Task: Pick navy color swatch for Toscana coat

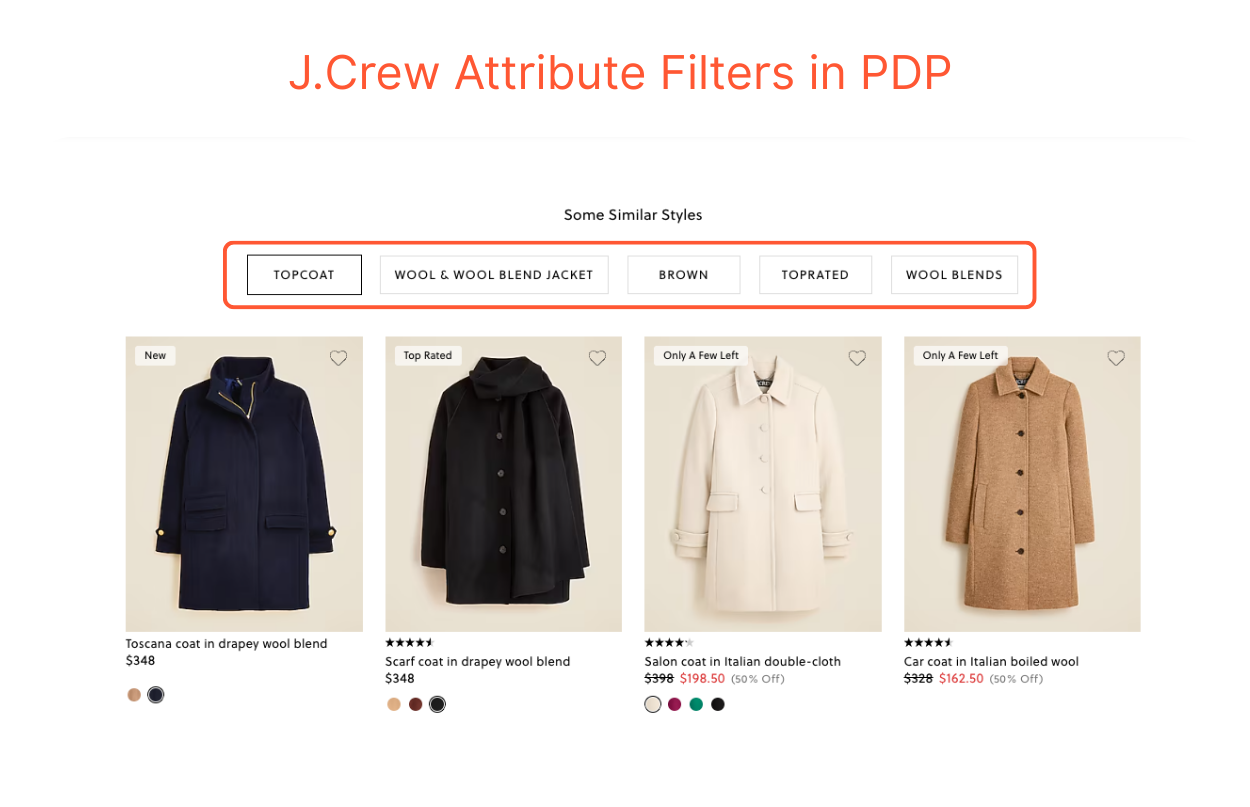Action: point(156,695)
